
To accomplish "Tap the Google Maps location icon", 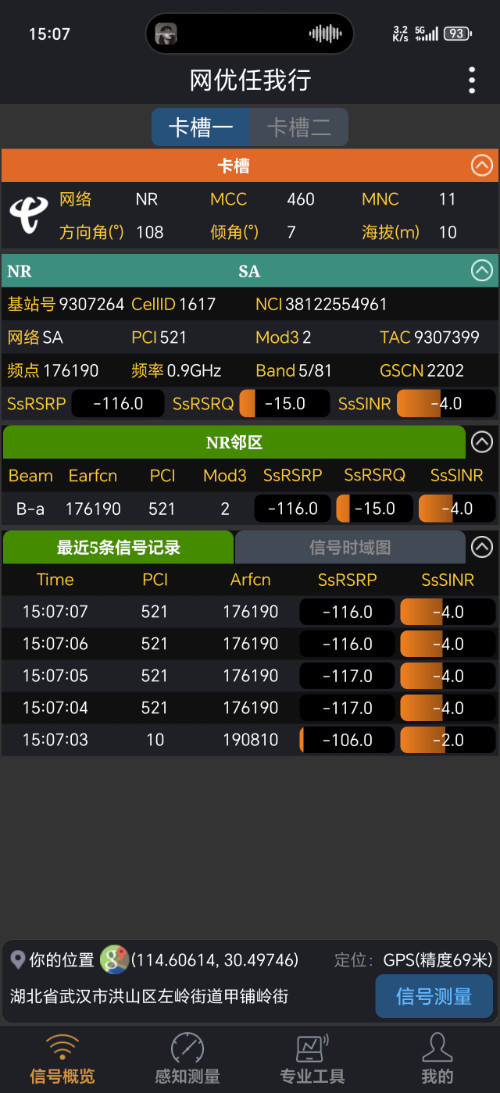I will [x=114, y=960].
